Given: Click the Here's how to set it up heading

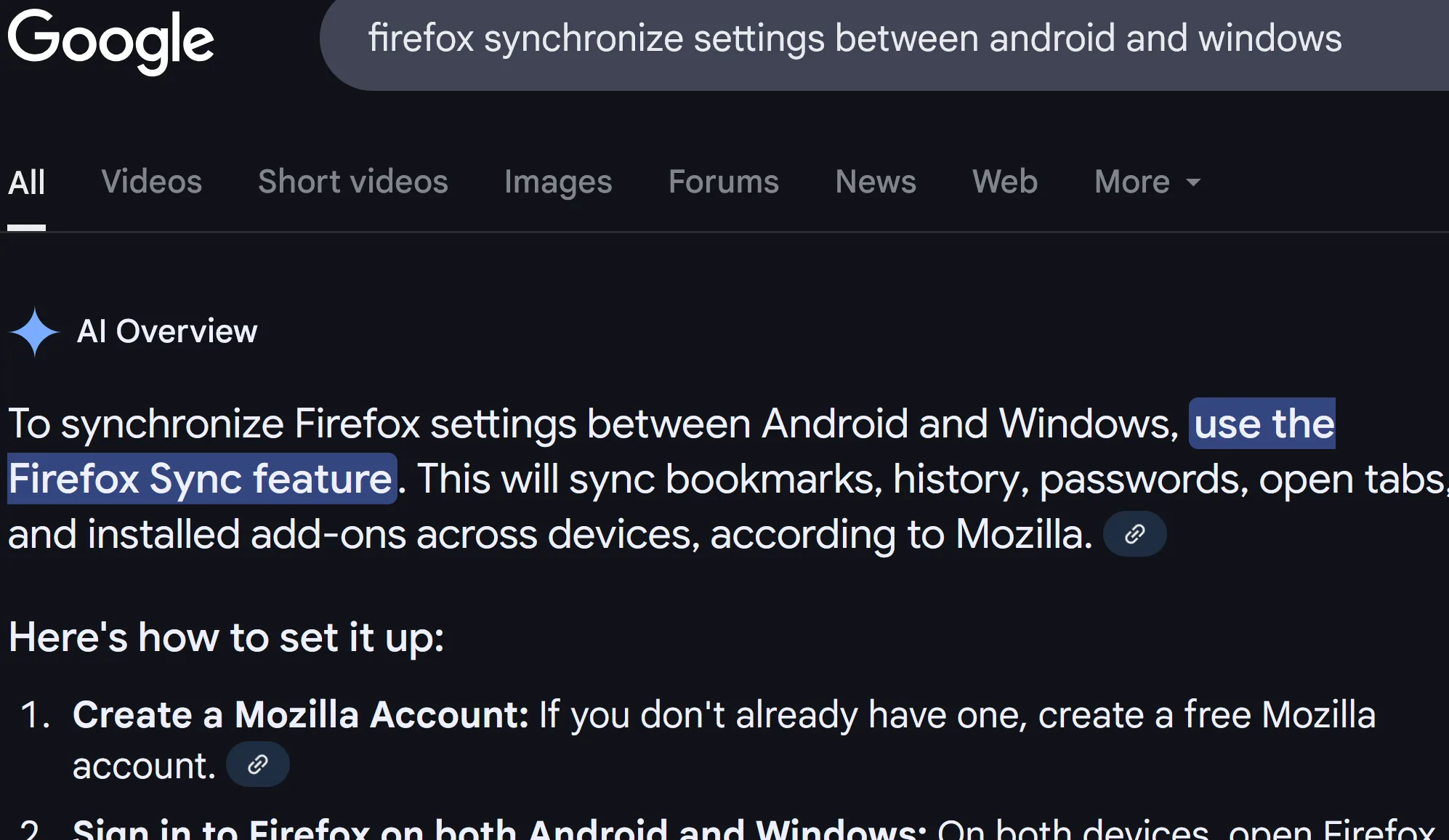Looking at the screenshot, I should [x=226, y=637].
